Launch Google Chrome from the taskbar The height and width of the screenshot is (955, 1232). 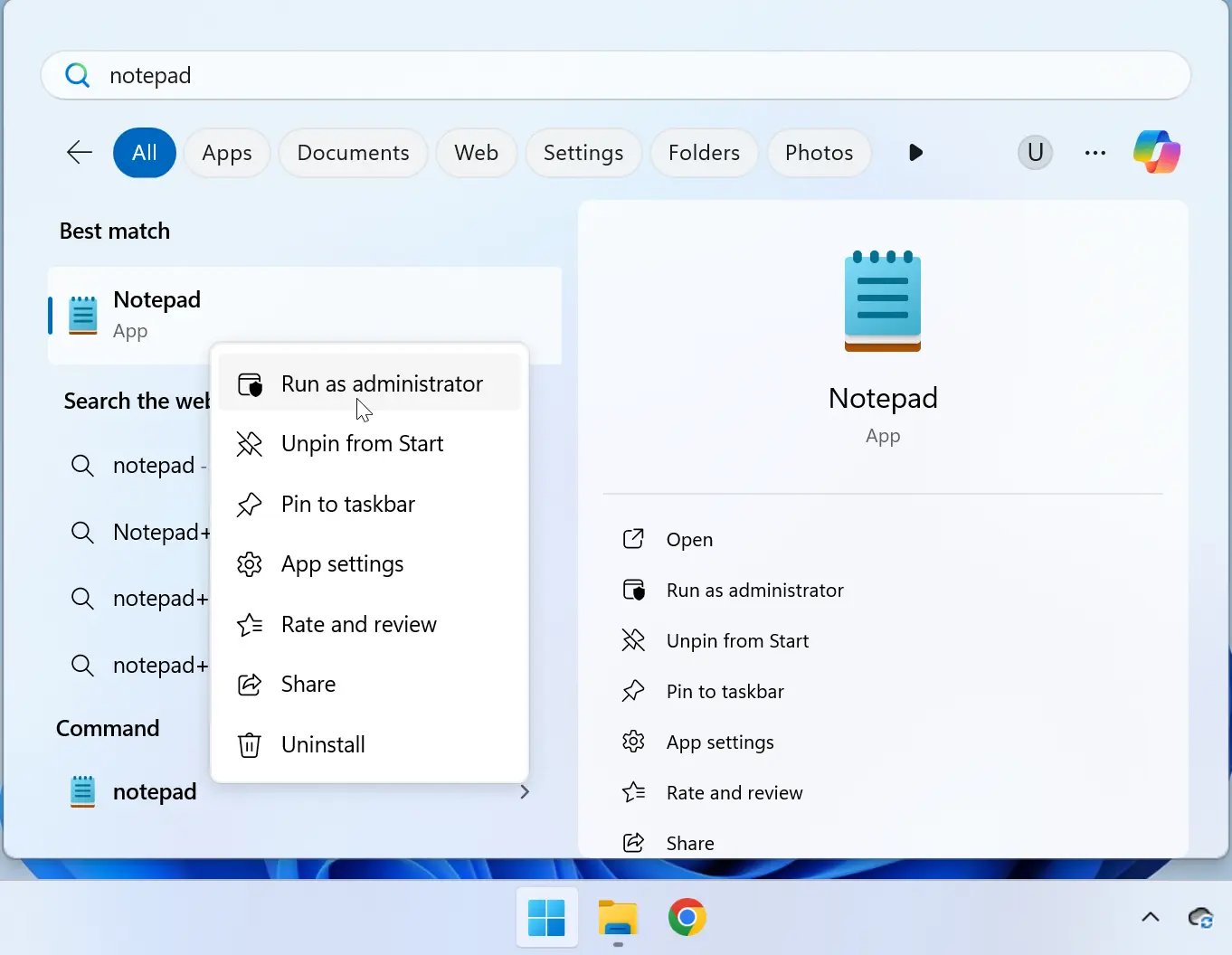(687, 918)
